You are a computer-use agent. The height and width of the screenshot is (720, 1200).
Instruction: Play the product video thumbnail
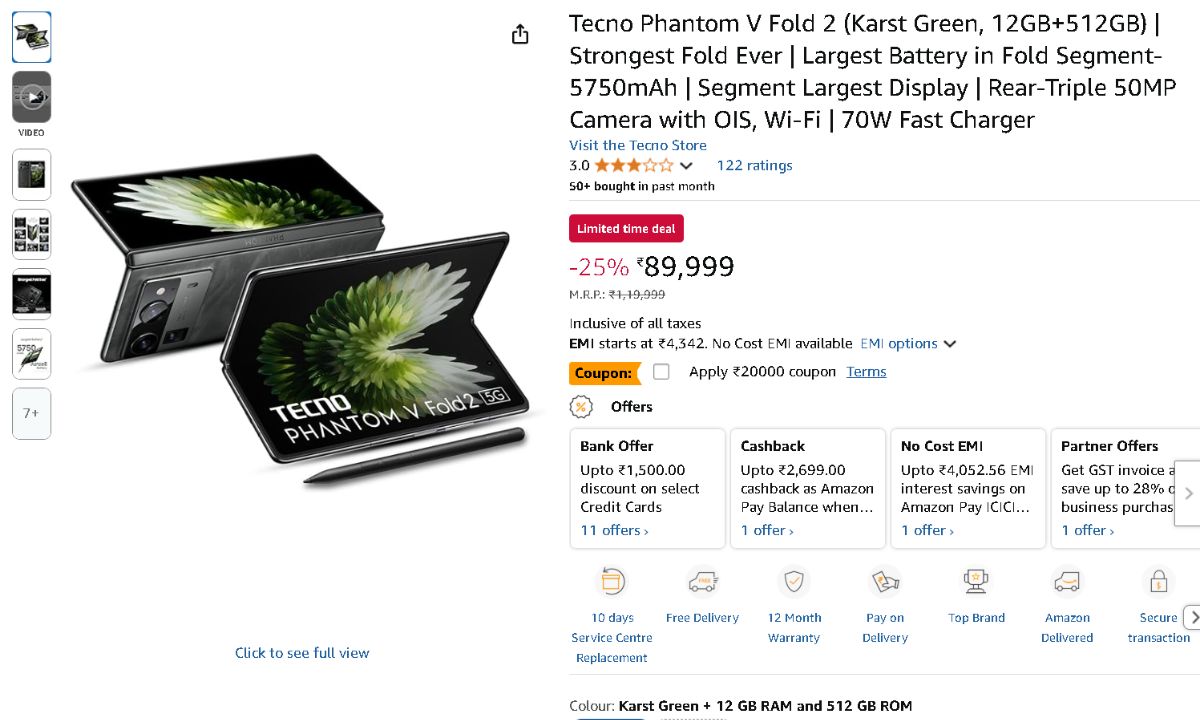coord(32,97)
